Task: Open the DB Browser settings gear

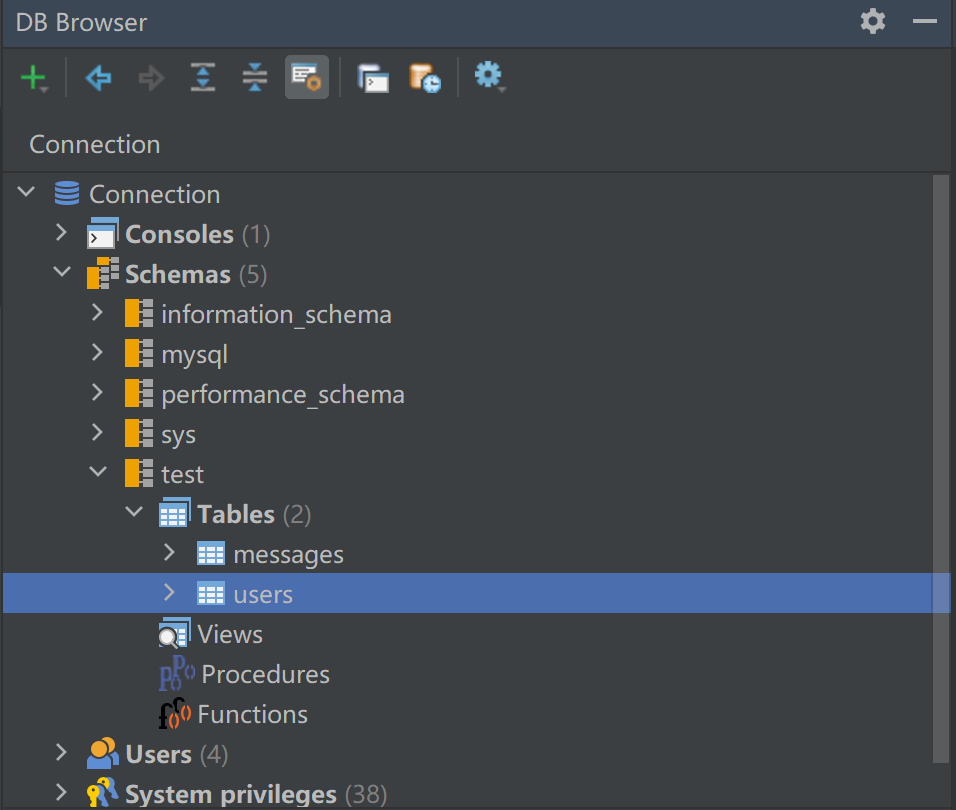Action: point(487,77)
